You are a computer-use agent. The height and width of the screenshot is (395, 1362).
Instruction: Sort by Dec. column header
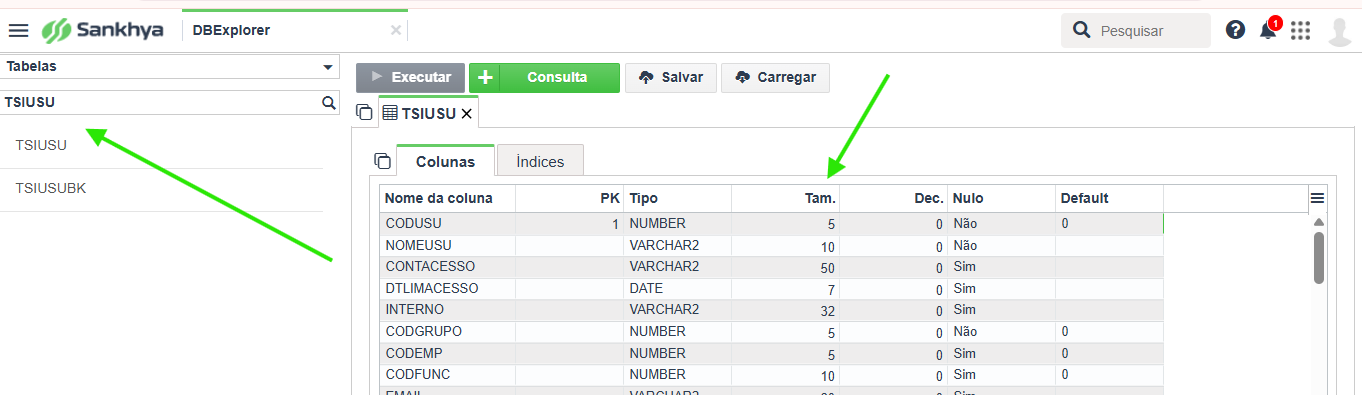pyautogui.click(x=894, y=198)
